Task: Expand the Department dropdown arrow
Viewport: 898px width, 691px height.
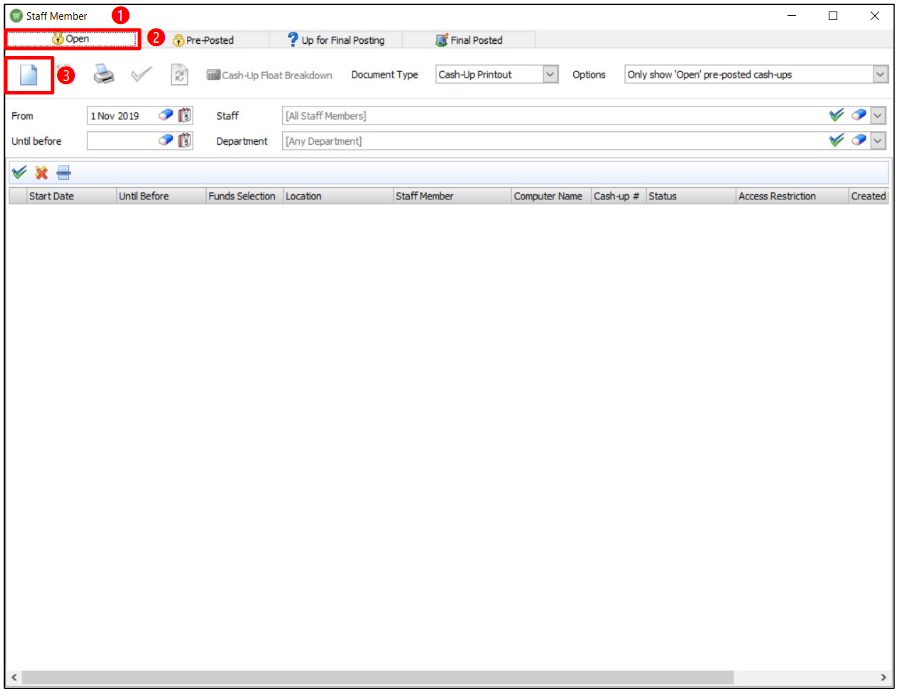Action: (x=878, y=141)
